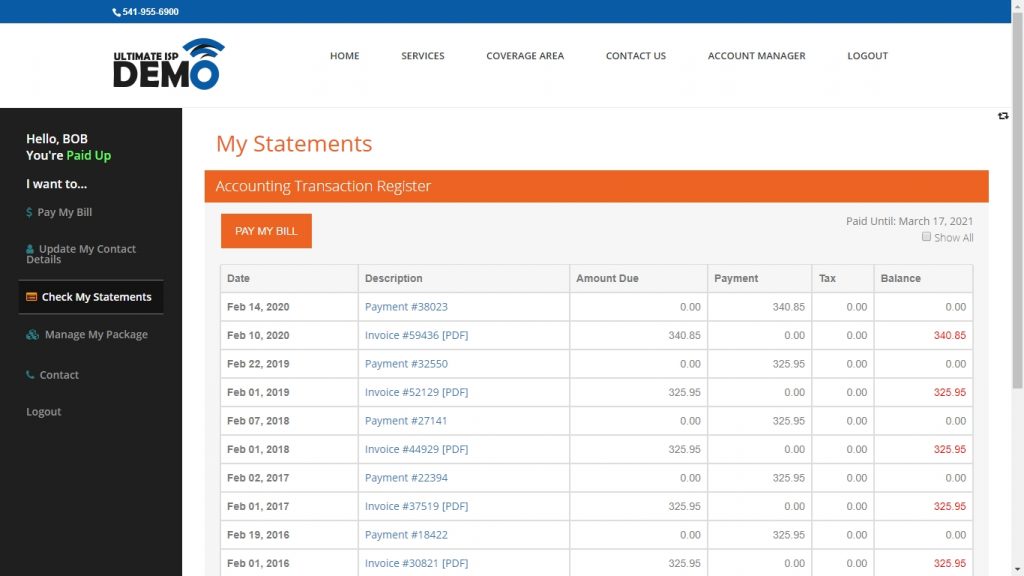Image resolution: width=1024 pixels, height=576 pixels.
Task: Click the refresh icon above My Statements
Action: (x=1003, y=116)
